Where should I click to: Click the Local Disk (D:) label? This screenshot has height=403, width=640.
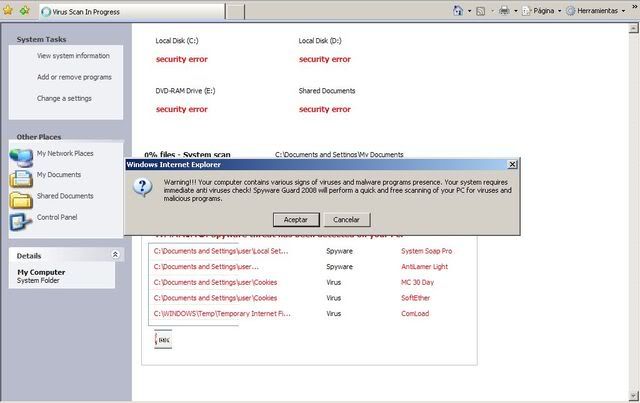pyautogui.click(x=320, y=40)
